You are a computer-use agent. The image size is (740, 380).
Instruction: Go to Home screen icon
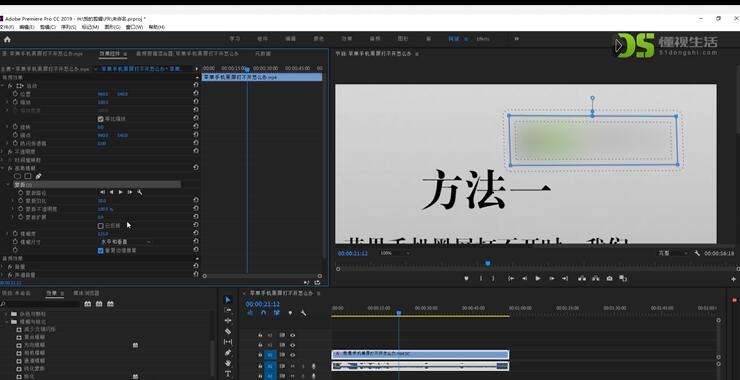[7, 40]
